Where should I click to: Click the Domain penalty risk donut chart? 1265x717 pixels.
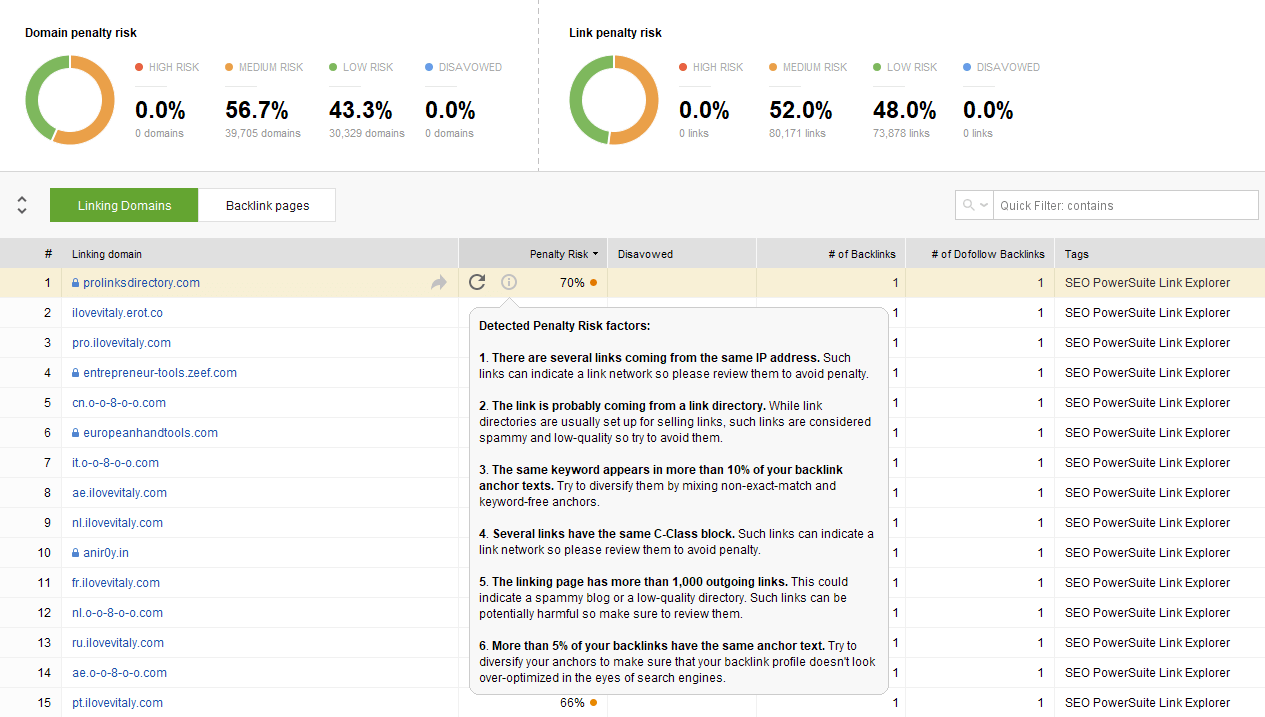(70, 100)
